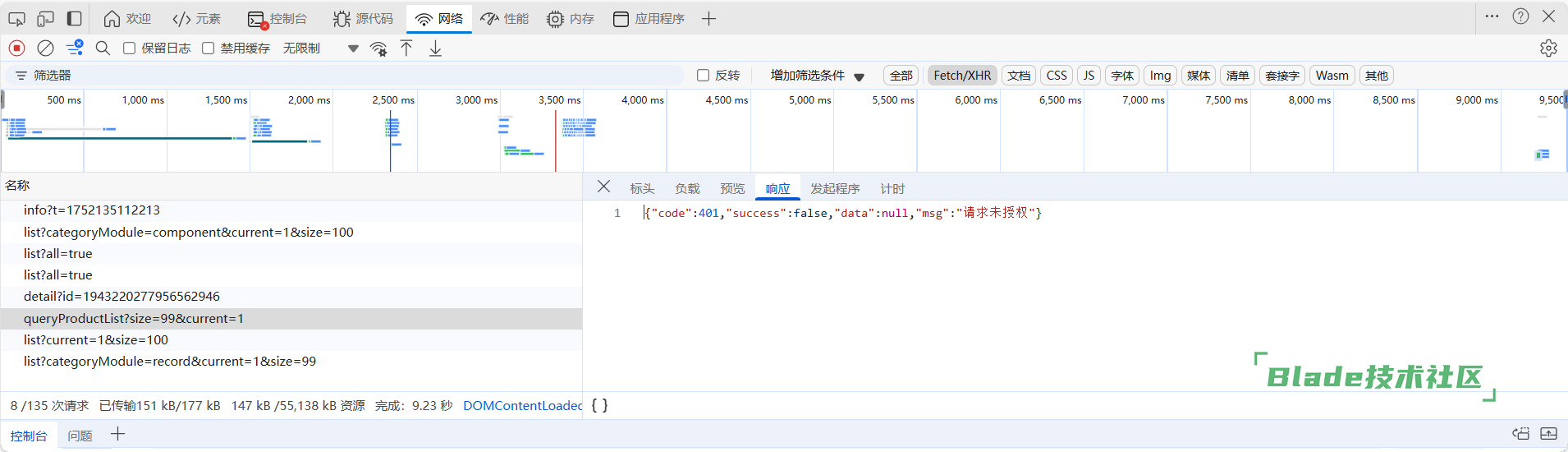Select the CSS filter button
The height and width of the screenshot is (452, 1568).
[x=1057, y=76]
